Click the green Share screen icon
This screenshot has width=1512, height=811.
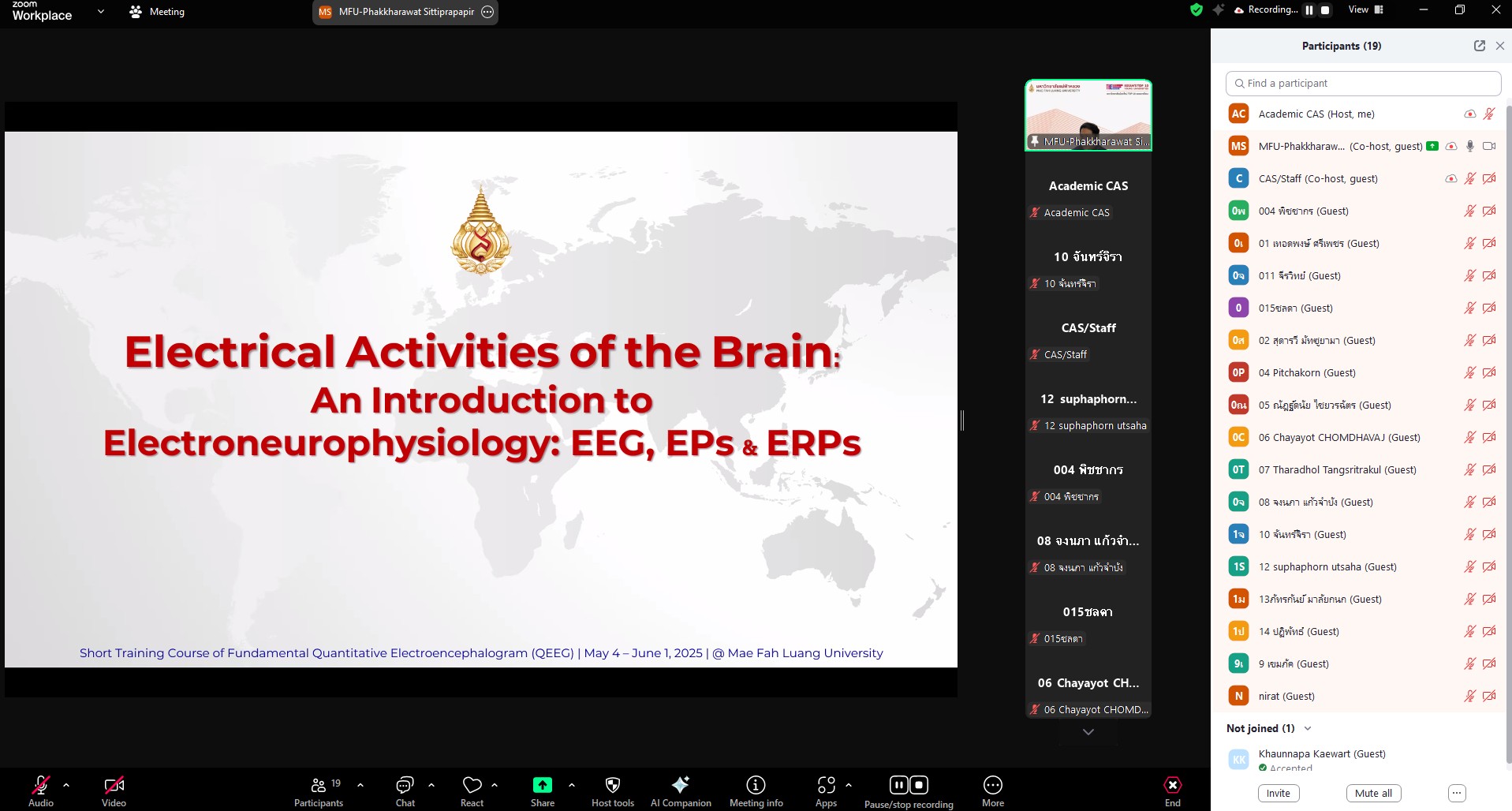[x=543, y=785]
